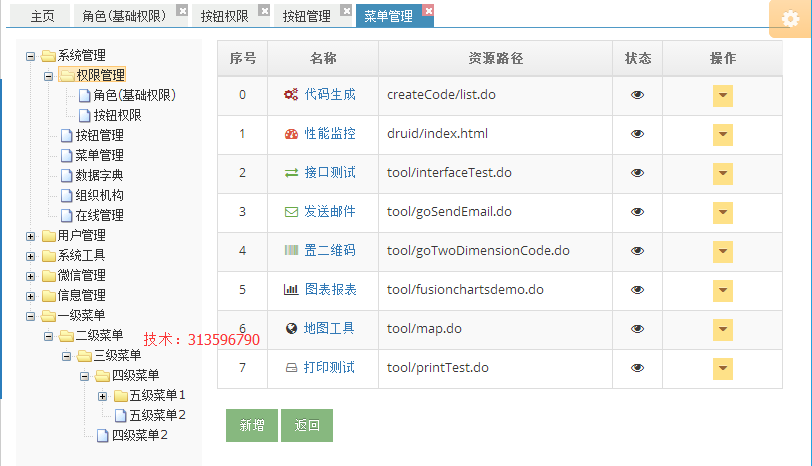The height and width of the screenshot is (466, 812).
Task: Close the 按钮管理 tab
Action: point(346,10)
